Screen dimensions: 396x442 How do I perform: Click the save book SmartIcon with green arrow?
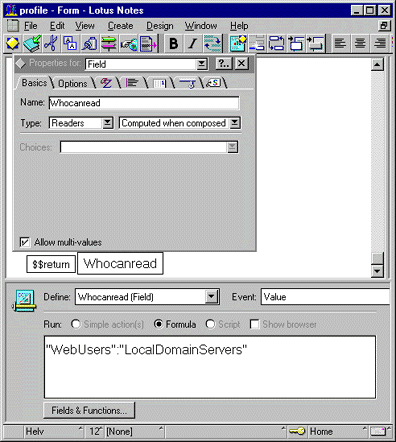(32, 44)
